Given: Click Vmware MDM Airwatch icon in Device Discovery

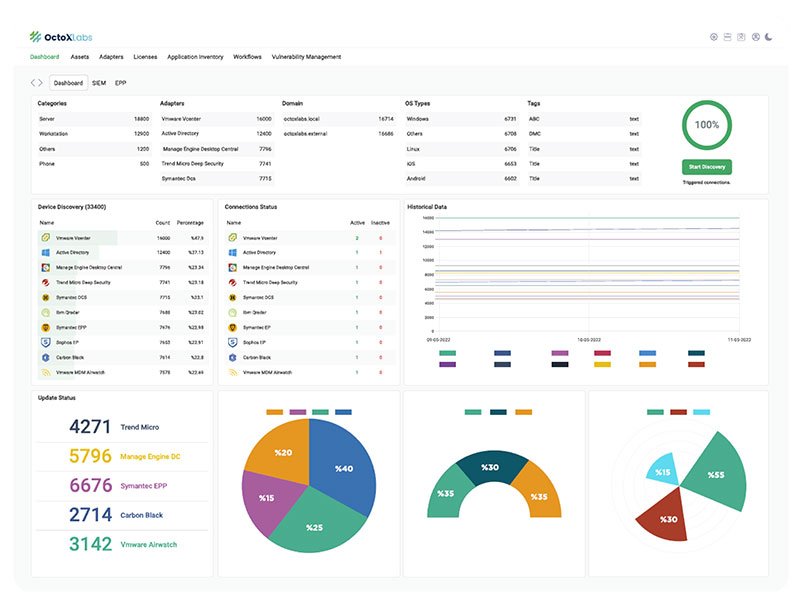Looking at the screenshot, I should pyautogui.click(x=45, y=373).
